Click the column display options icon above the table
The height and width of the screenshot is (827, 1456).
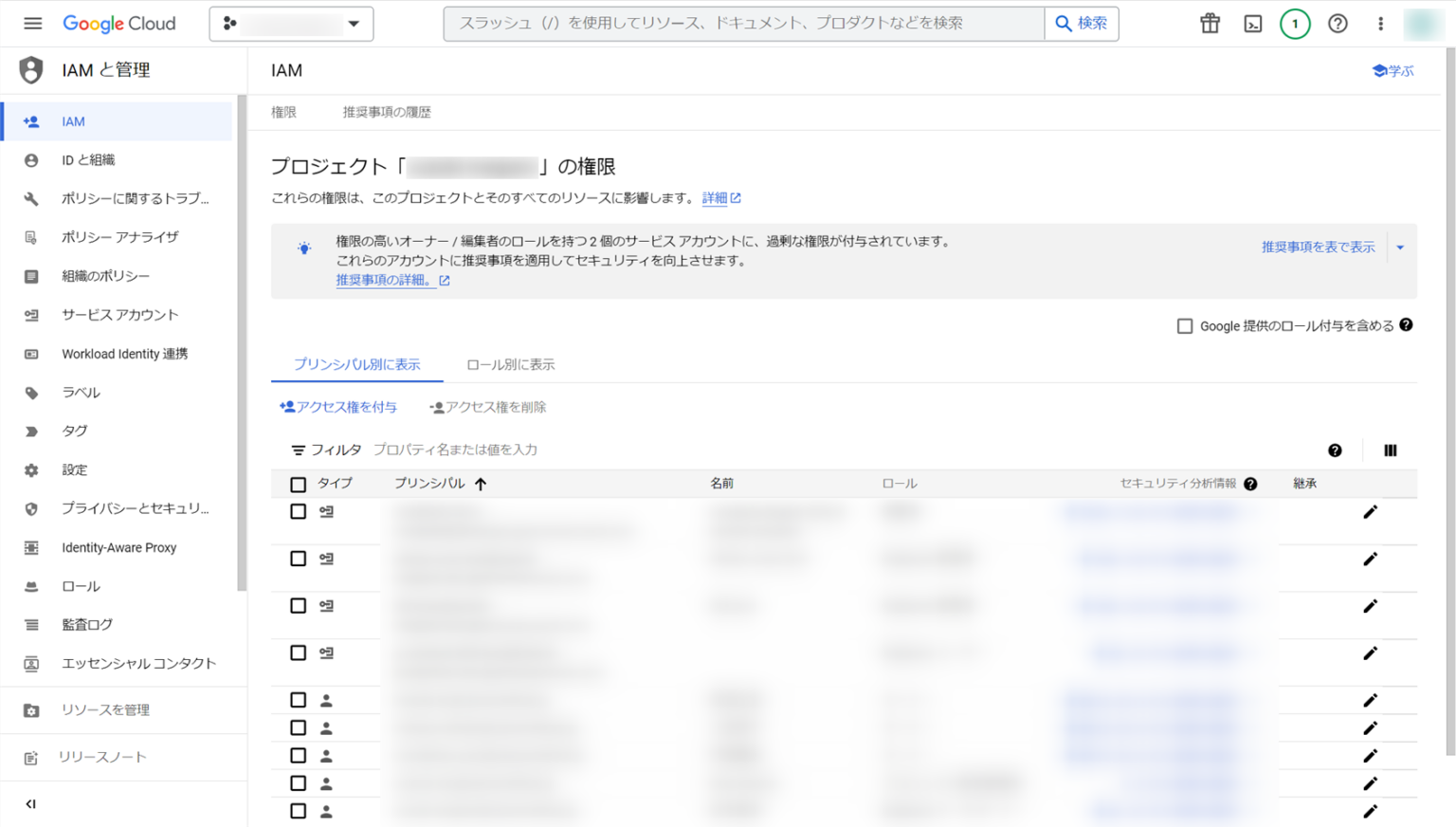coord(1390,450)
